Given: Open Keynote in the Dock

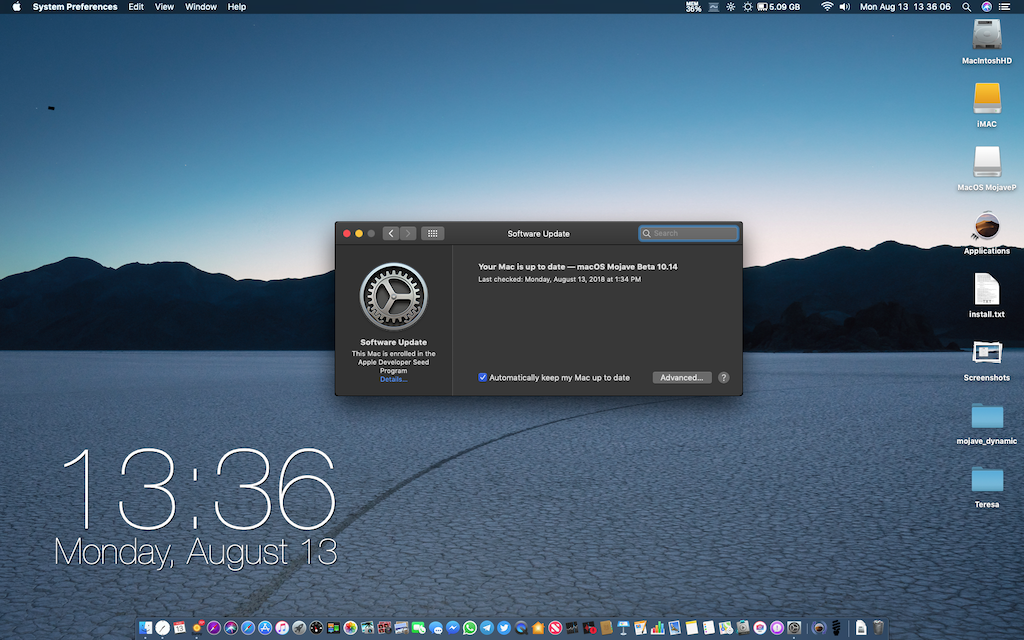Looking at the screenshot, I should (x=624, y=628).
